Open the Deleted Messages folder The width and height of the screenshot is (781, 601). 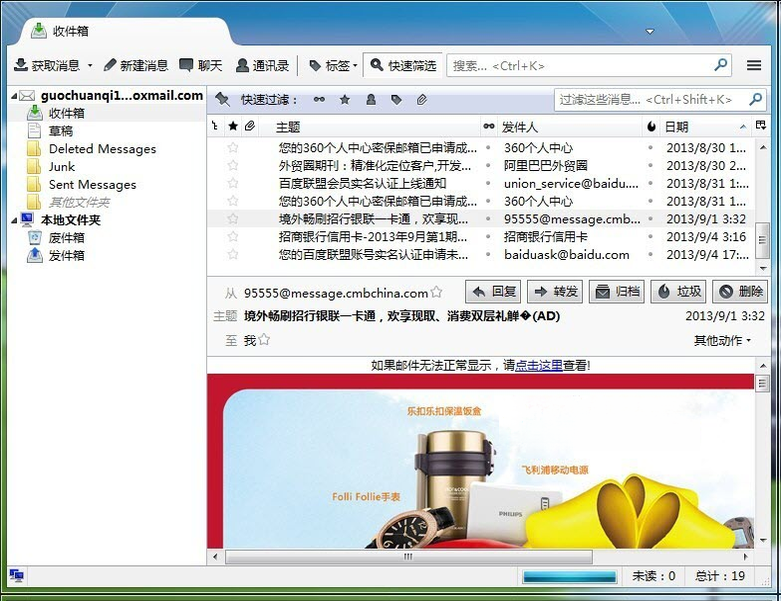coord(102,149)
